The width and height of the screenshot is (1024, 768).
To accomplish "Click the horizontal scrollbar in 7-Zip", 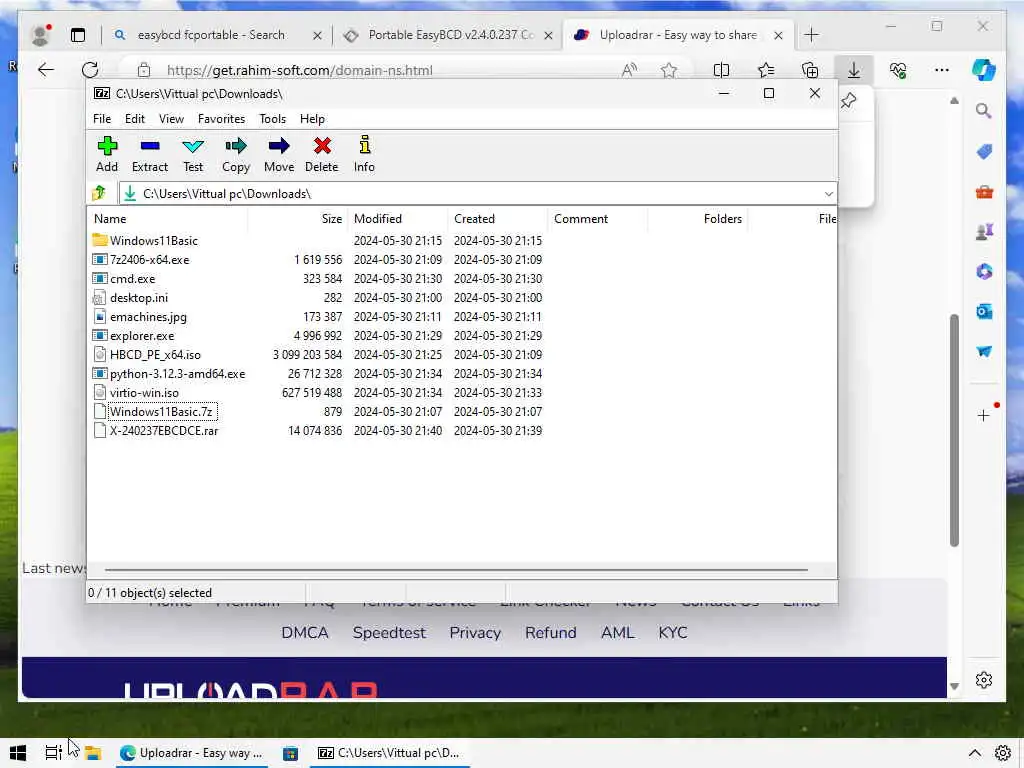I will tap(456, 569).
